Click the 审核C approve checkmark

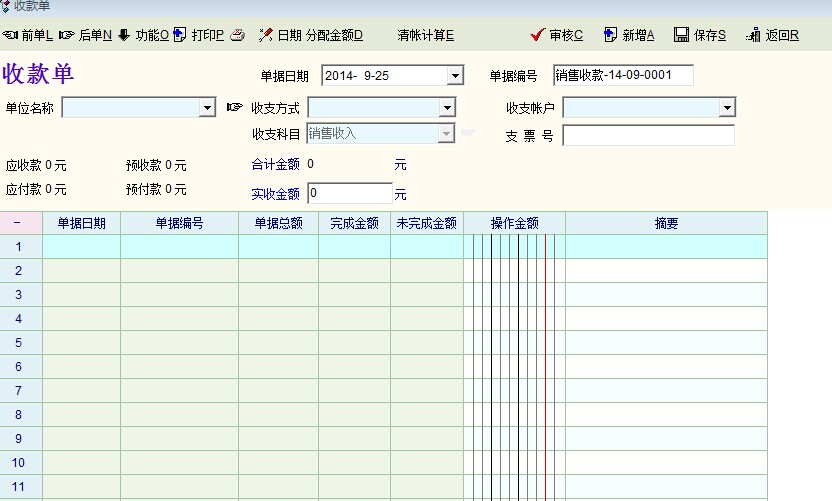tap(557, 35)
